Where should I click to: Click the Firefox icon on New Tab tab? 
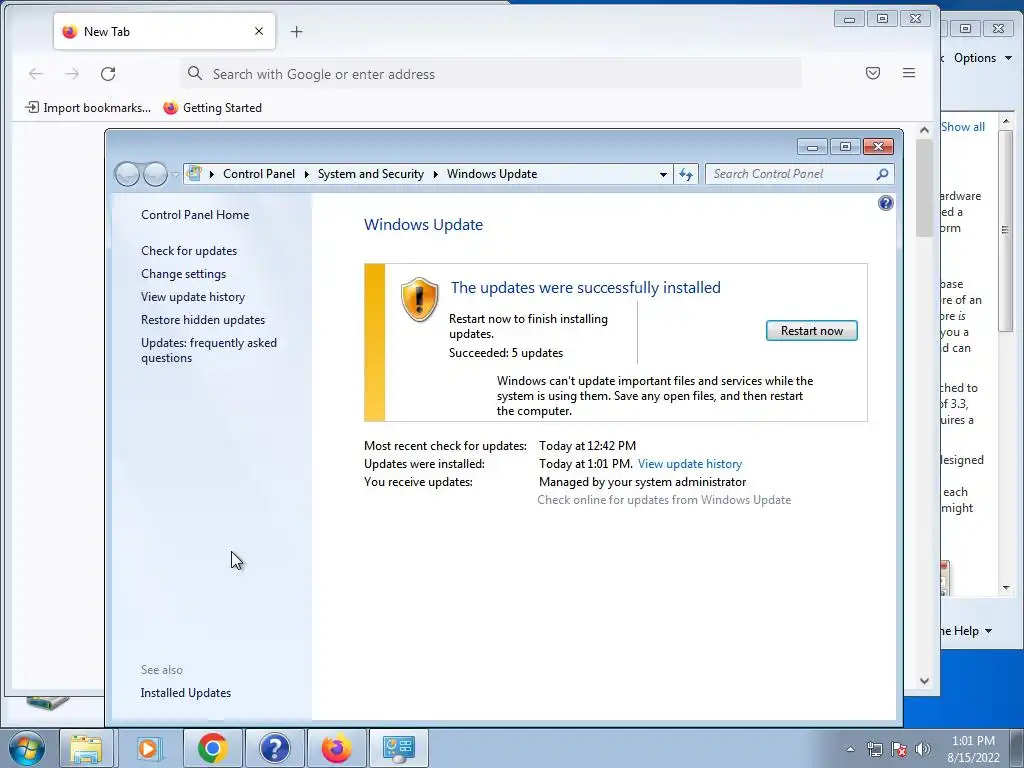69,31
